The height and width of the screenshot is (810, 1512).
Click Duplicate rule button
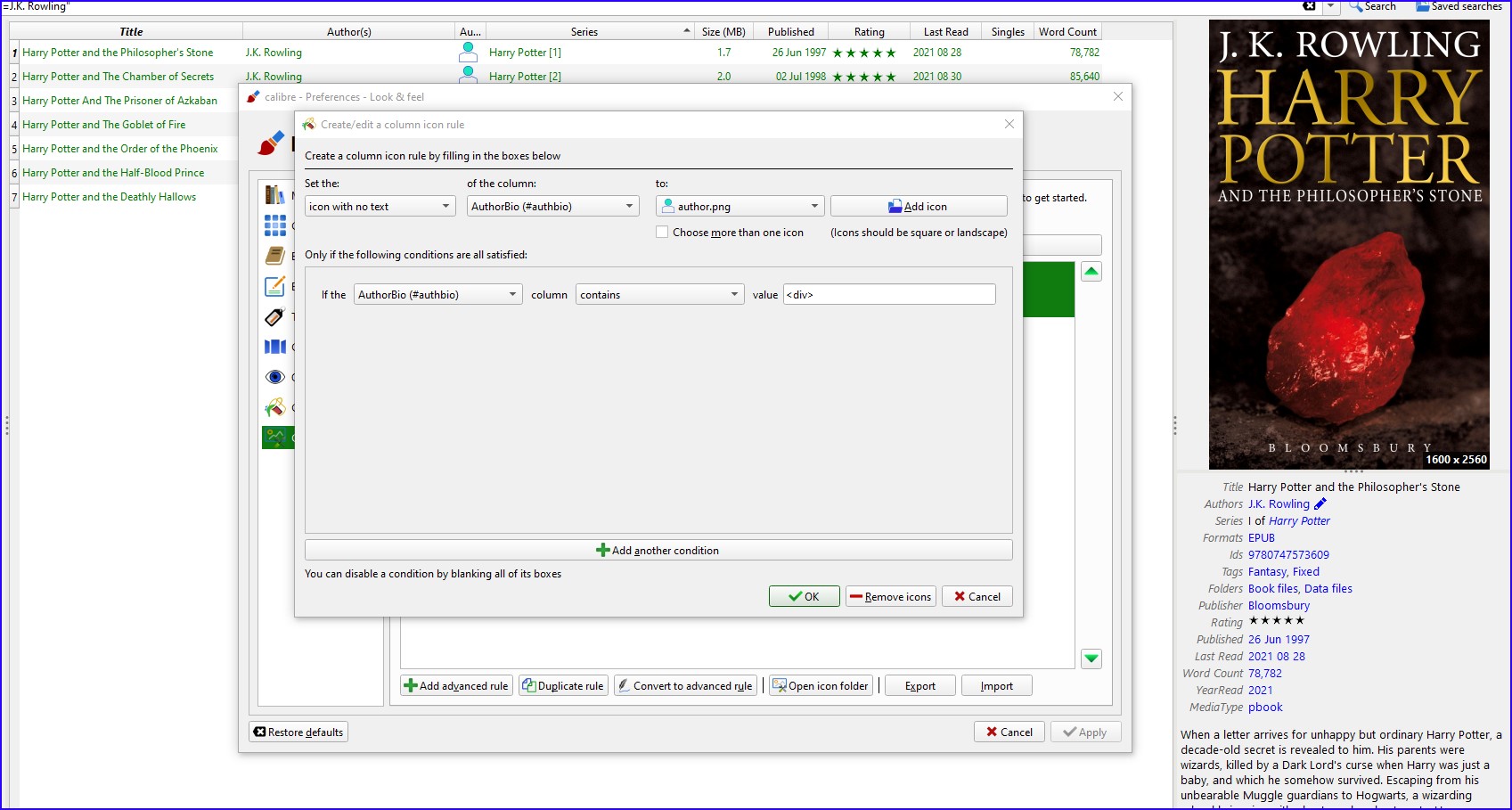pos(564,686)
